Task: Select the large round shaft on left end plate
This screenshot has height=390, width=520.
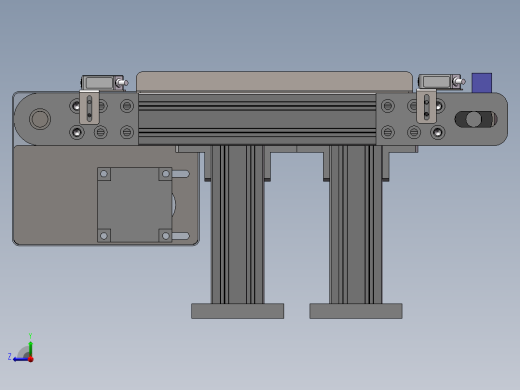Action: click(40, 119)
